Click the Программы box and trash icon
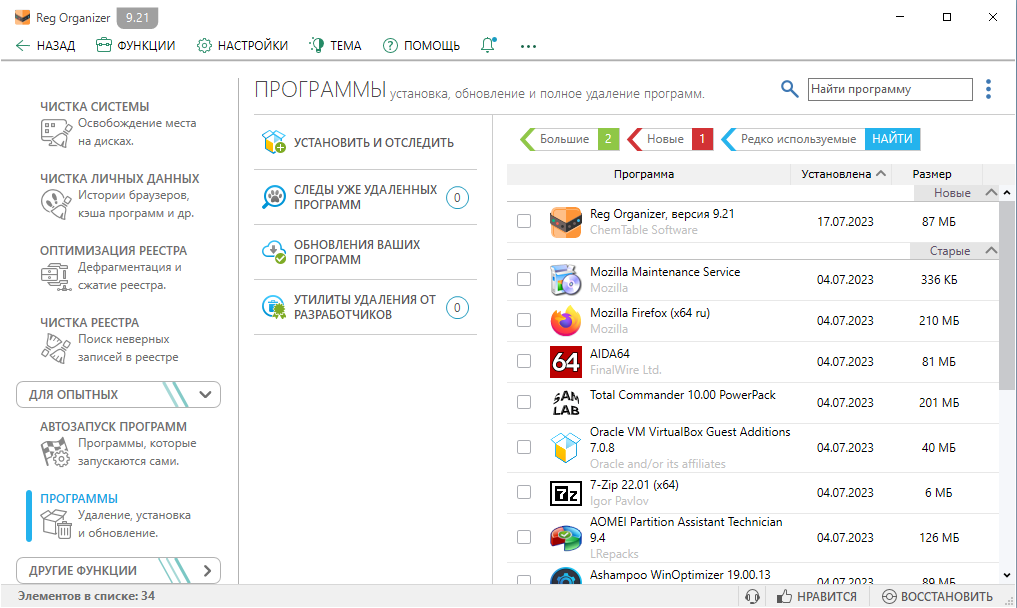Viewport: 1017px width, 608px height. (56, 524)
